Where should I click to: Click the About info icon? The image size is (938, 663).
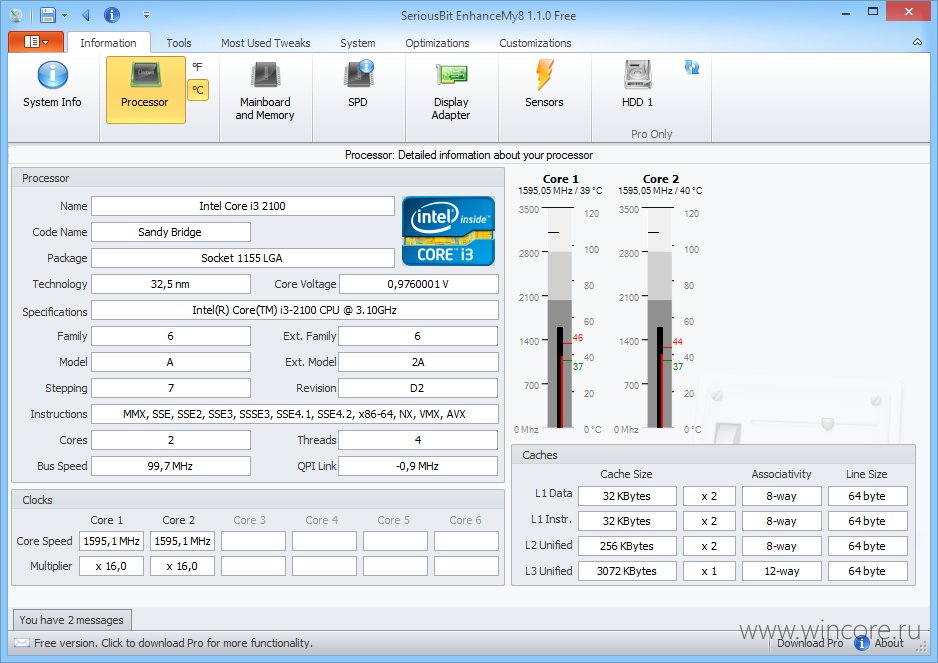click(861, 643)
